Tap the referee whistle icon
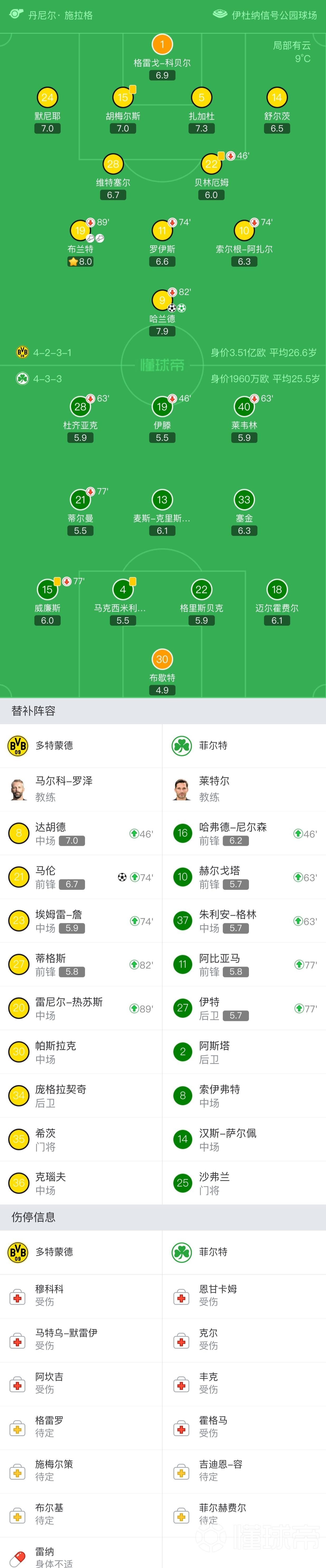Screen dimensions: 326x1568 pos(16,13)
